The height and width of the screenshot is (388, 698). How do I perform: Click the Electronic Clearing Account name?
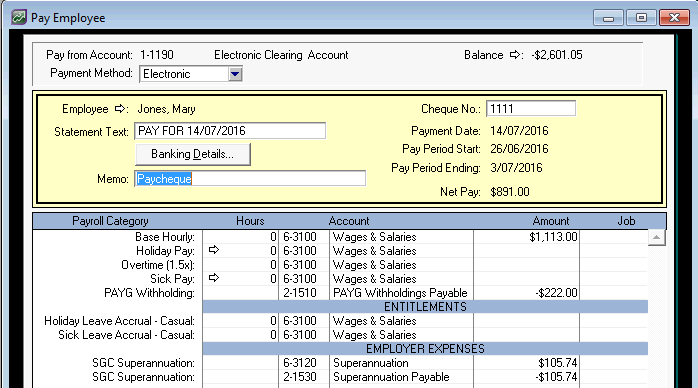(x=281, y=55)
